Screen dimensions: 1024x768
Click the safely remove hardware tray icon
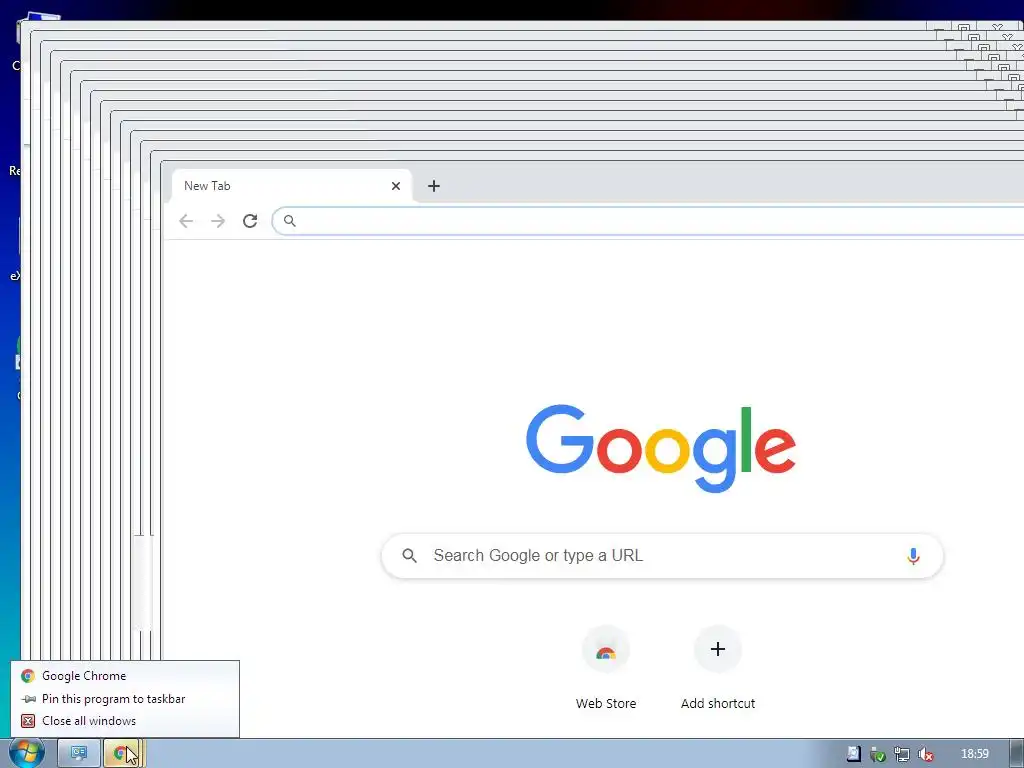click(878, 755)
